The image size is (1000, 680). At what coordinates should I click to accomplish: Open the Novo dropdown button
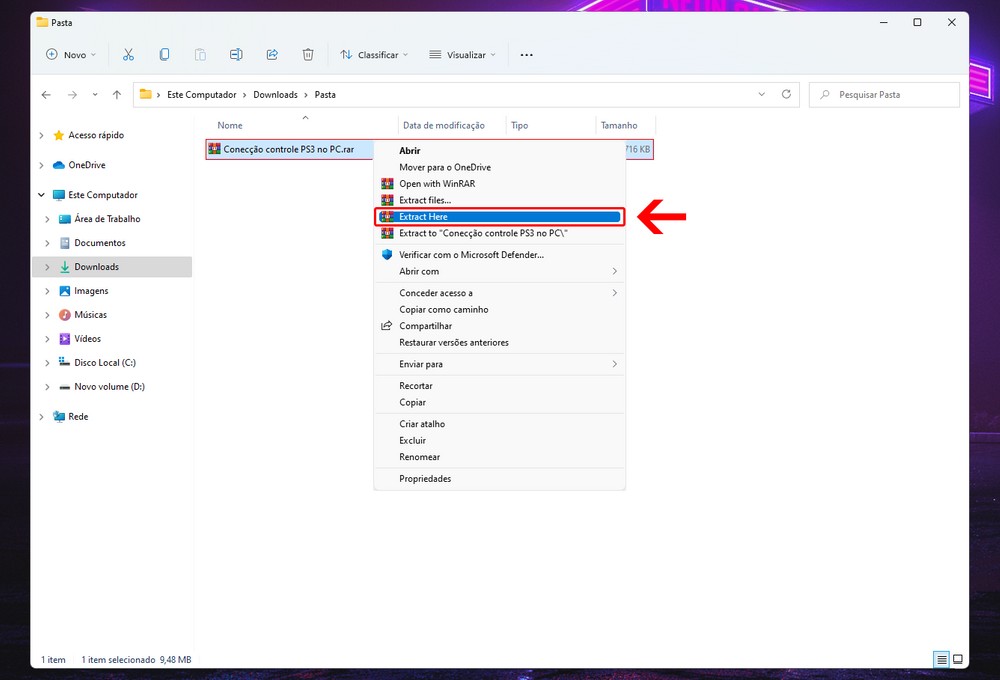point(71,55)
